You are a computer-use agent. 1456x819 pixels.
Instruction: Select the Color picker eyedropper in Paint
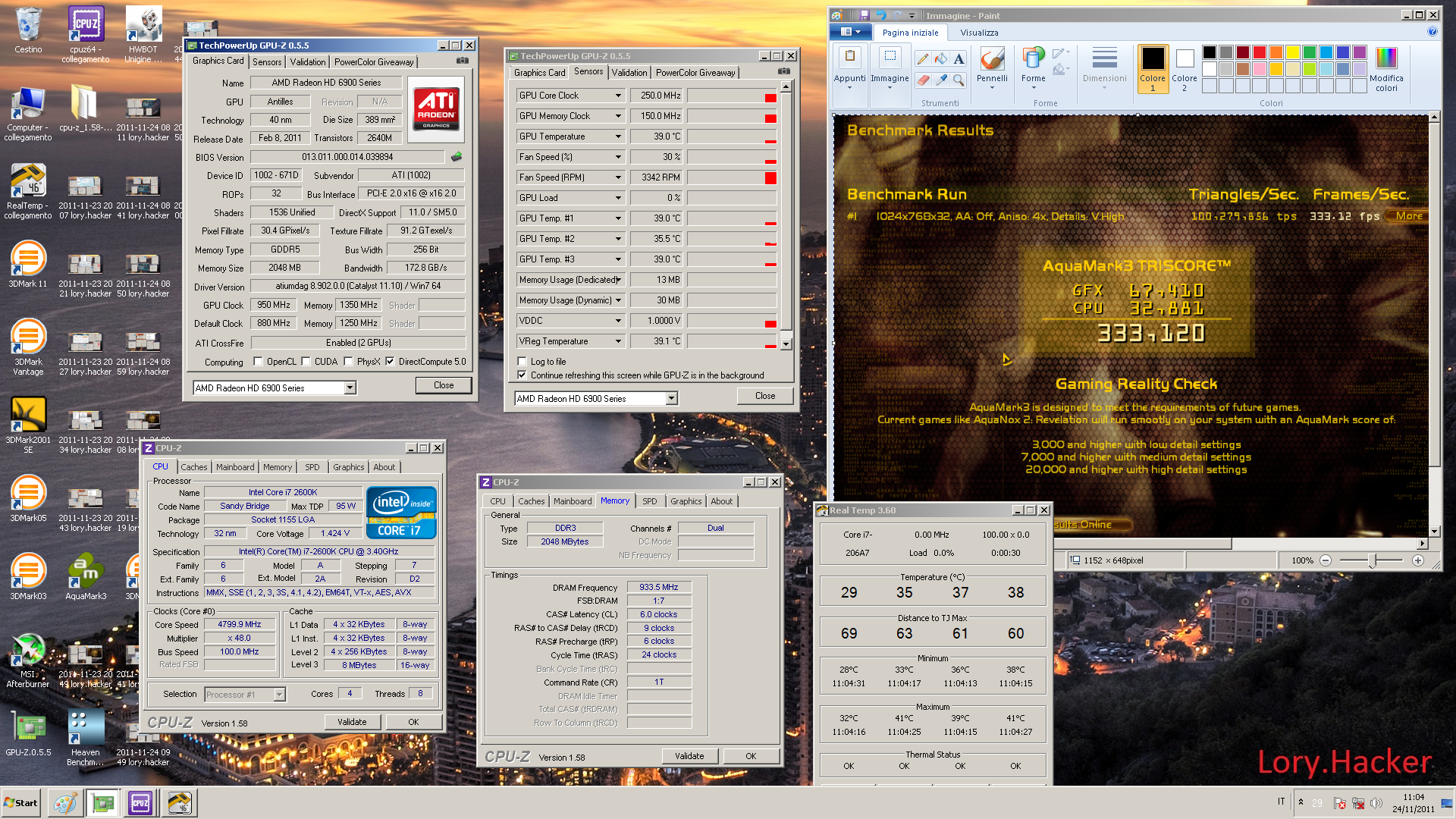coord(941,80)
